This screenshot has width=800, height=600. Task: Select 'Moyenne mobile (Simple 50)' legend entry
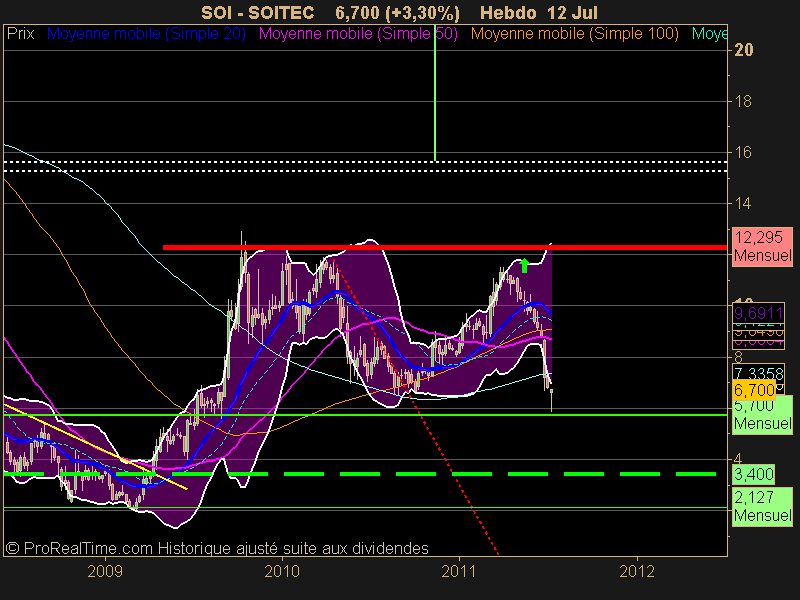[x=358, y=34]
